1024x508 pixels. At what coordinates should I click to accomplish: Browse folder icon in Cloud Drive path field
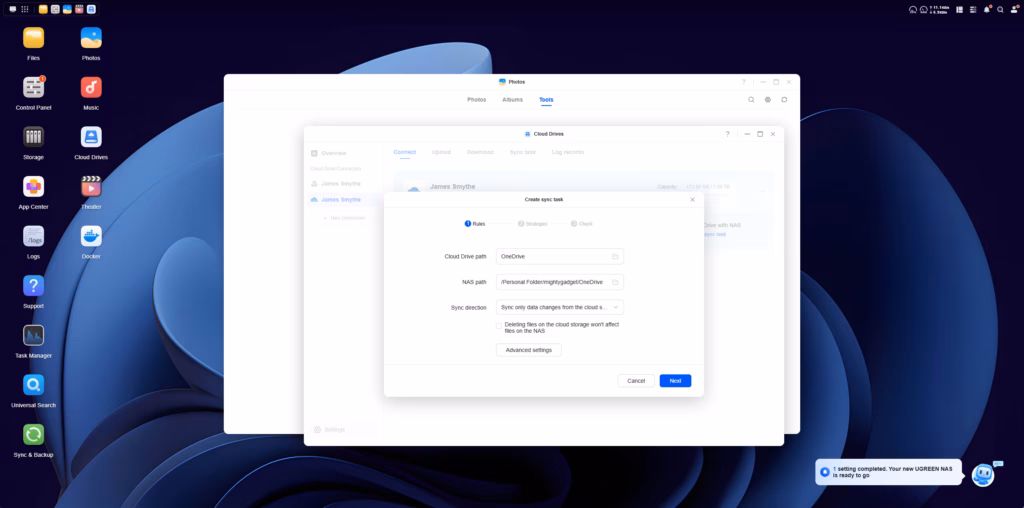615,256
